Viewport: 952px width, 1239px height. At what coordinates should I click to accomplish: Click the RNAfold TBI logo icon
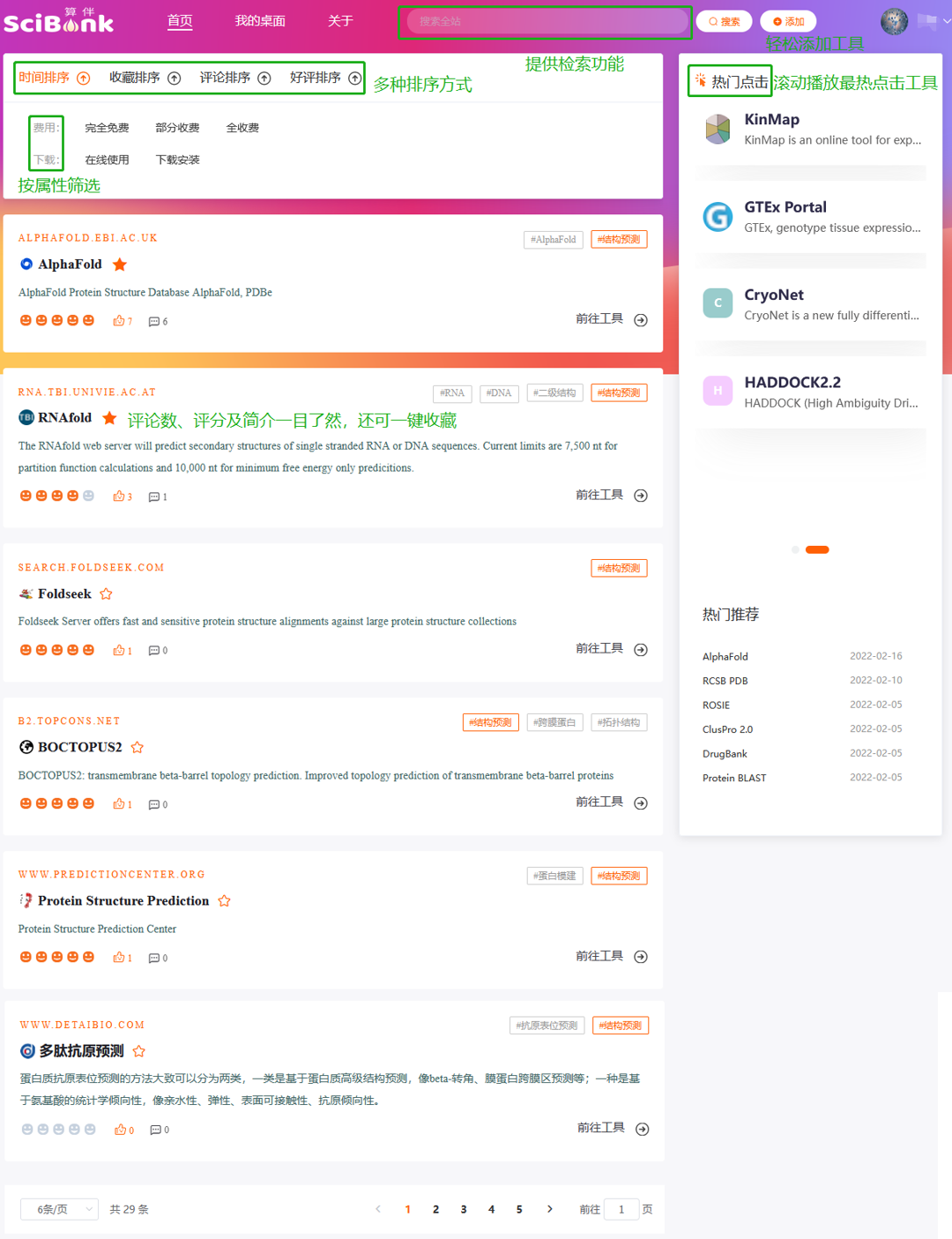point(26,417)
